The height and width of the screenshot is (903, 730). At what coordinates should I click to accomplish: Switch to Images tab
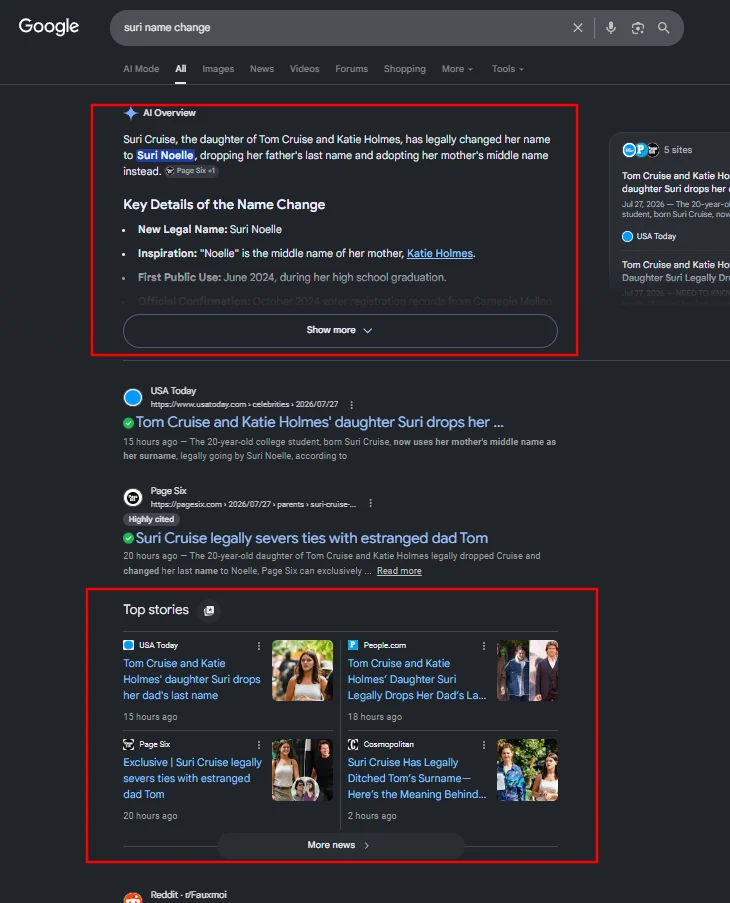pos(218,69)
